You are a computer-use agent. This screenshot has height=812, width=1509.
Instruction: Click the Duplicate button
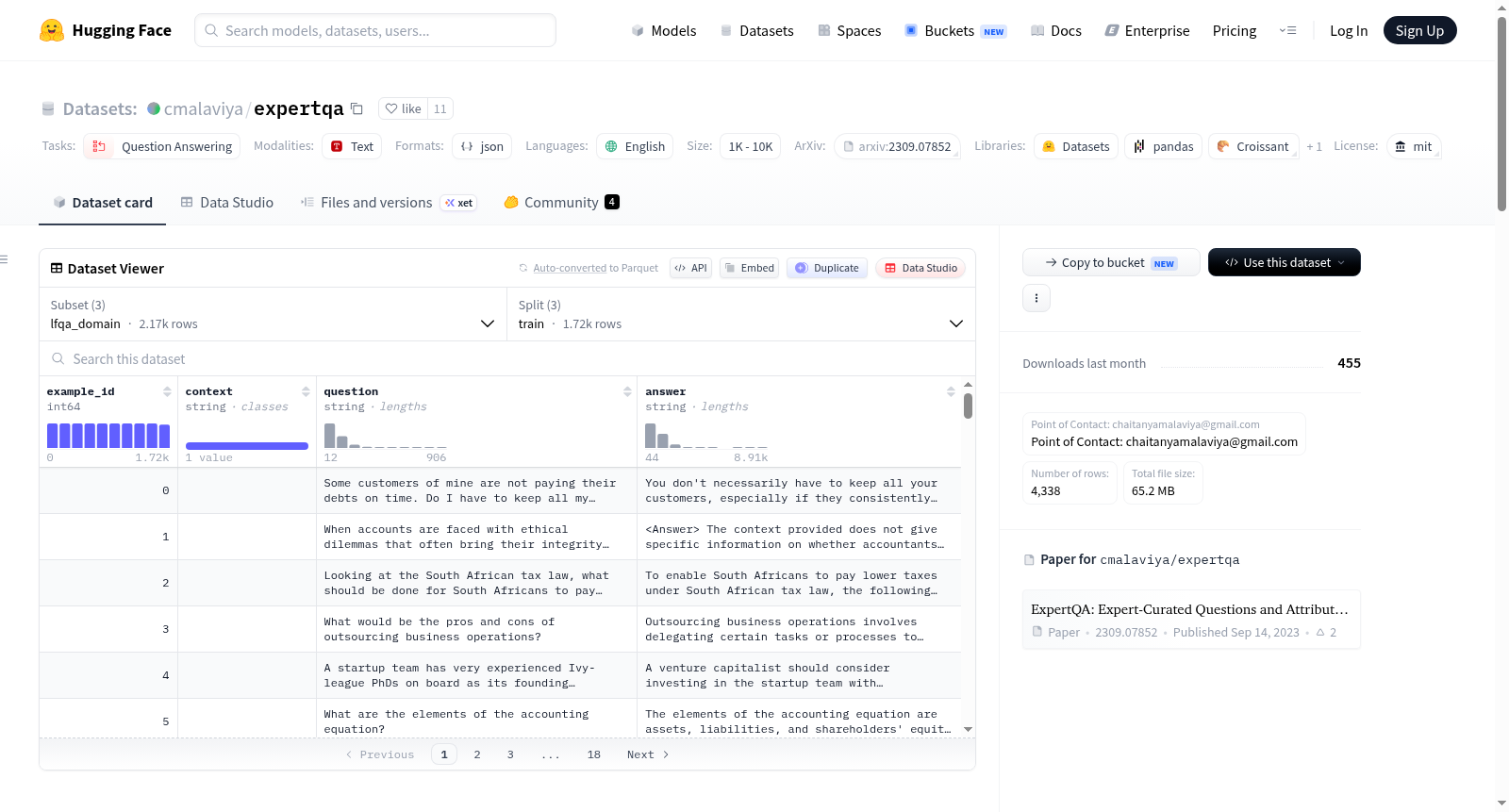826,268
